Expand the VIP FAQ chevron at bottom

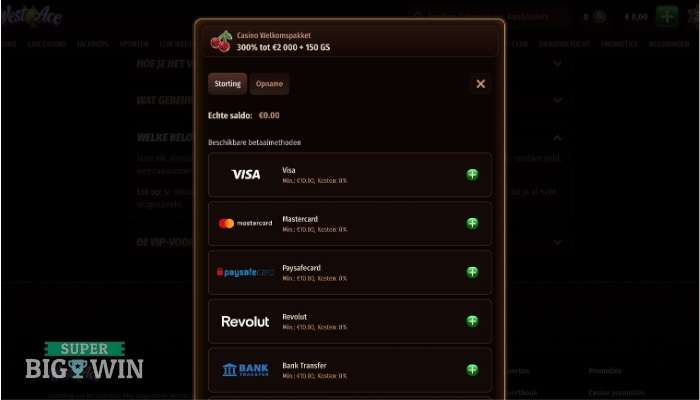click(x=558, y=242)
